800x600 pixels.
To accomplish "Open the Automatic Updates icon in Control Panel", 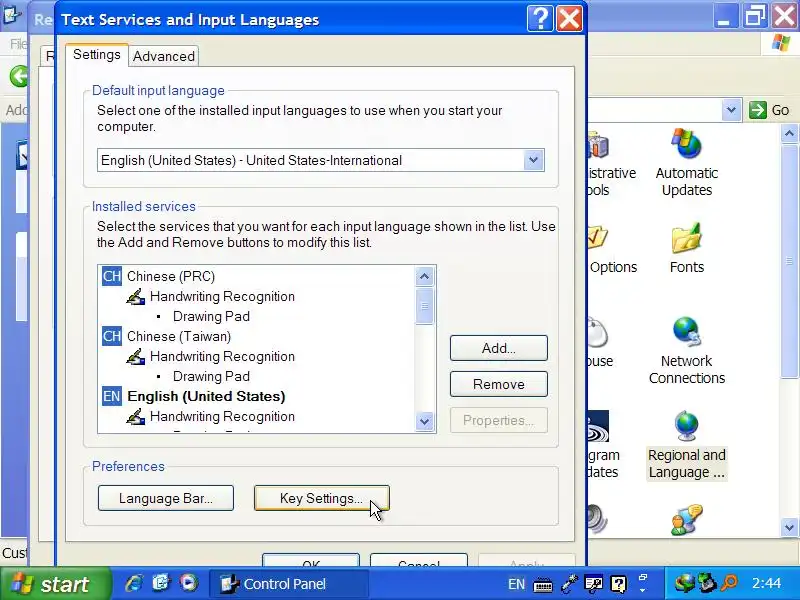I will coord(687,143).
